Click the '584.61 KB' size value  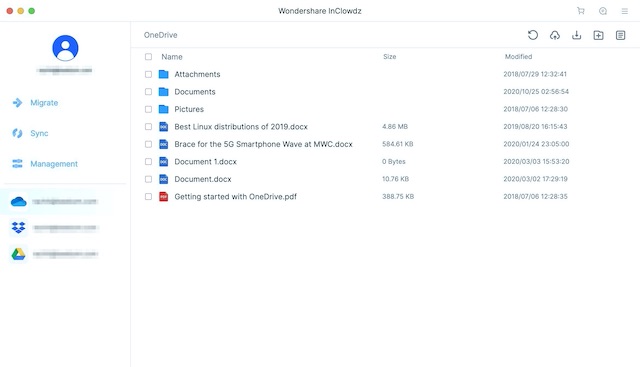pyautogui.click(x=398, y=144)
